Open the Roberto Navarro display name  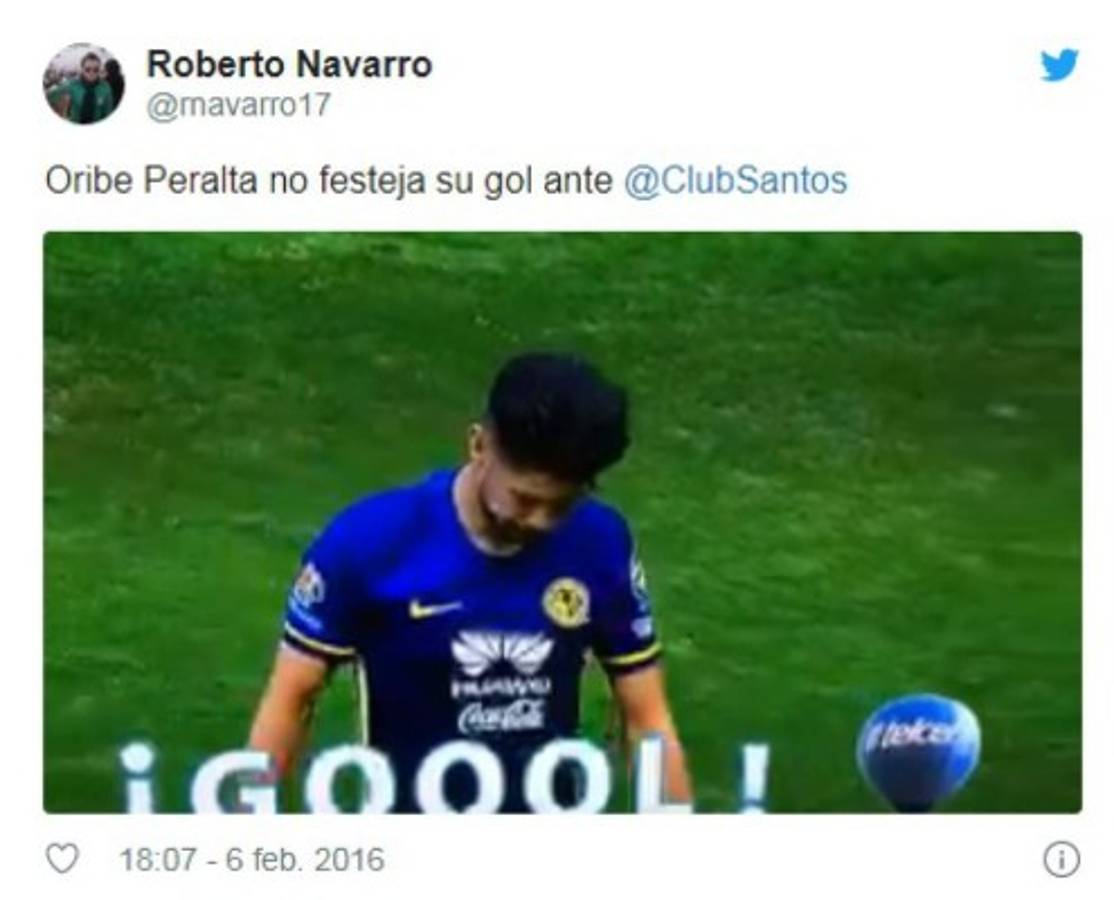[289, 65]
